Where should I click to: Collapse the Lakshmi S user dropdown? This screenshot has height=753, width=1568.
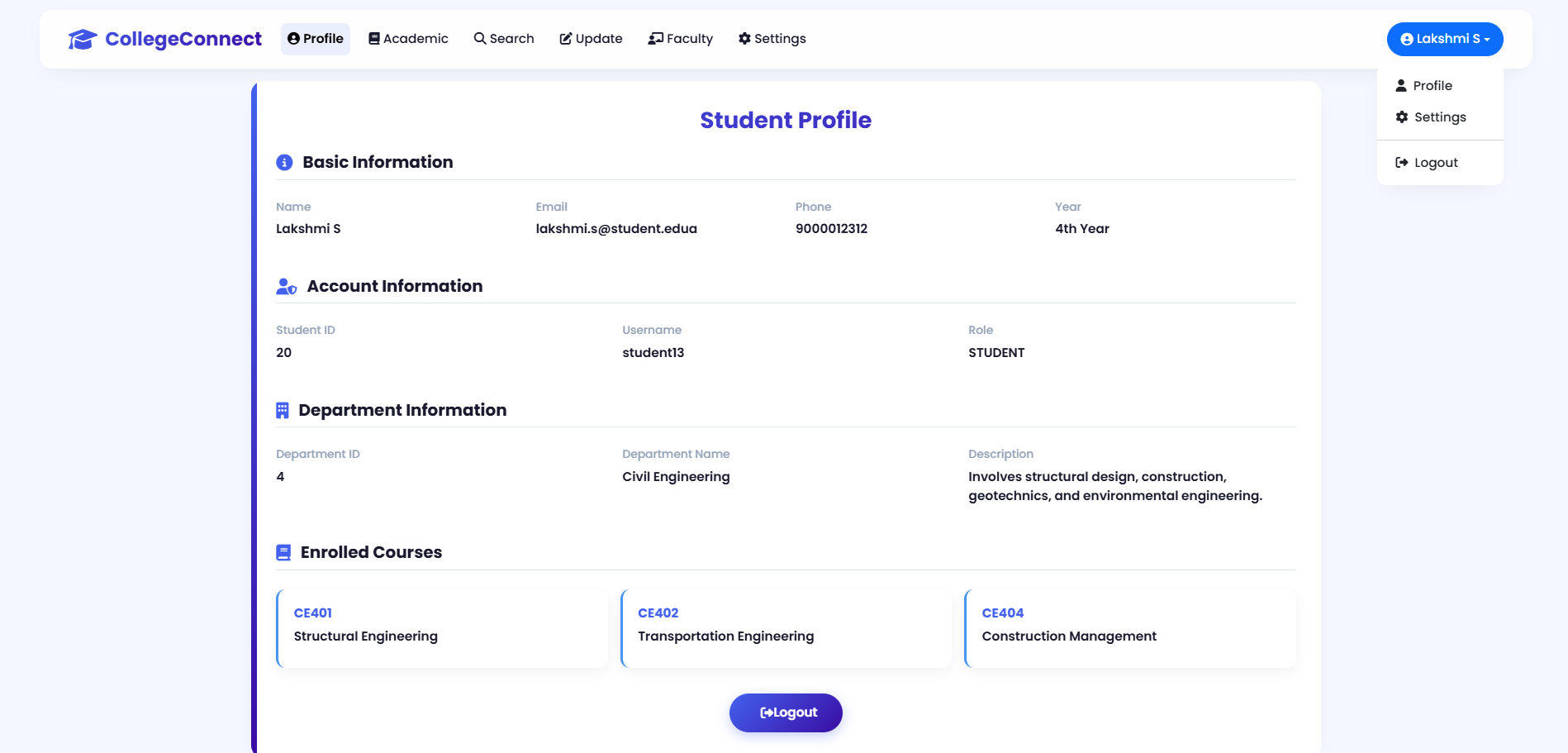pyautogui.click(x=1445, y=39)
